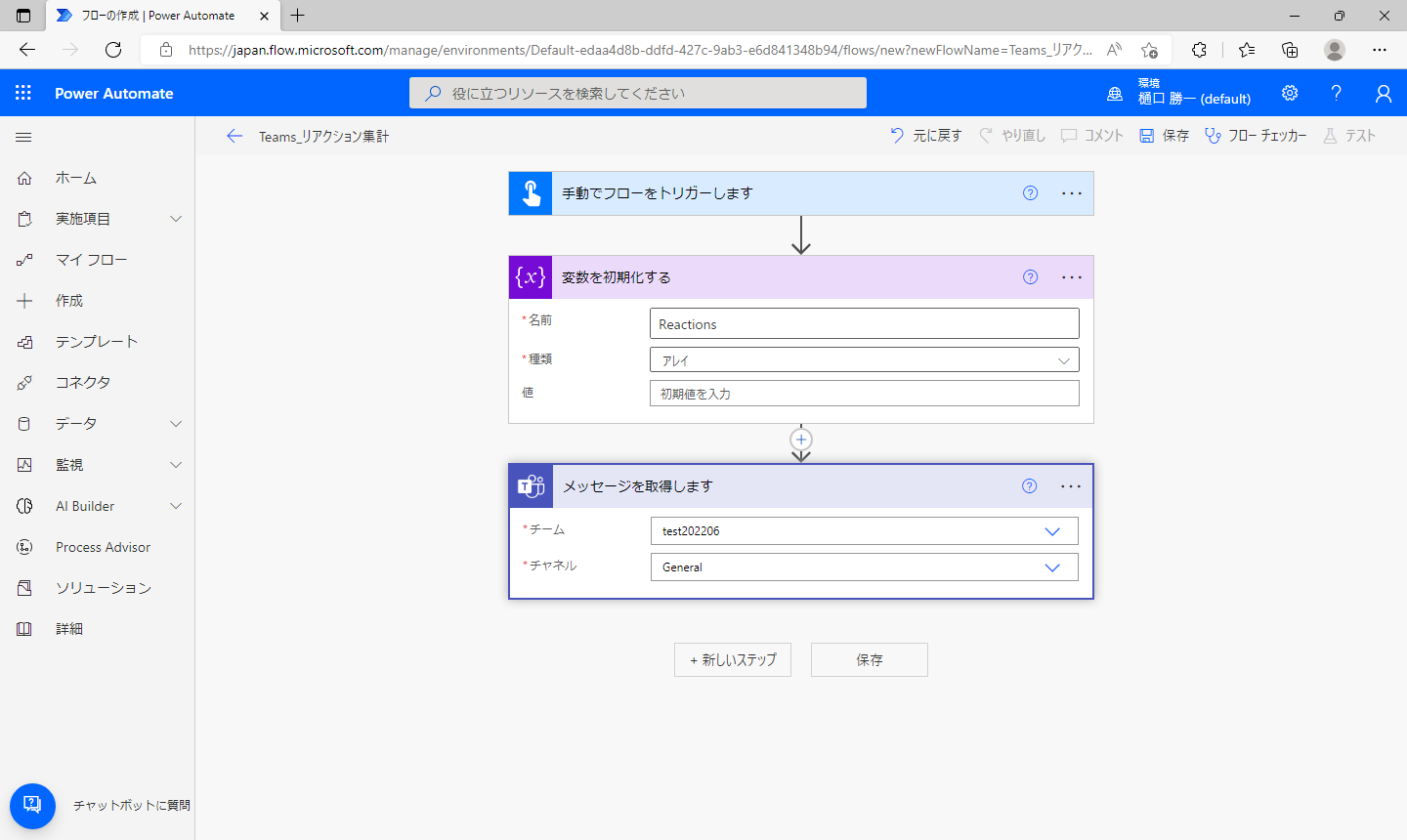Expand the 監視 chevron
Image resolution: width=1407 pixels, height=840 pixels.
176,465
